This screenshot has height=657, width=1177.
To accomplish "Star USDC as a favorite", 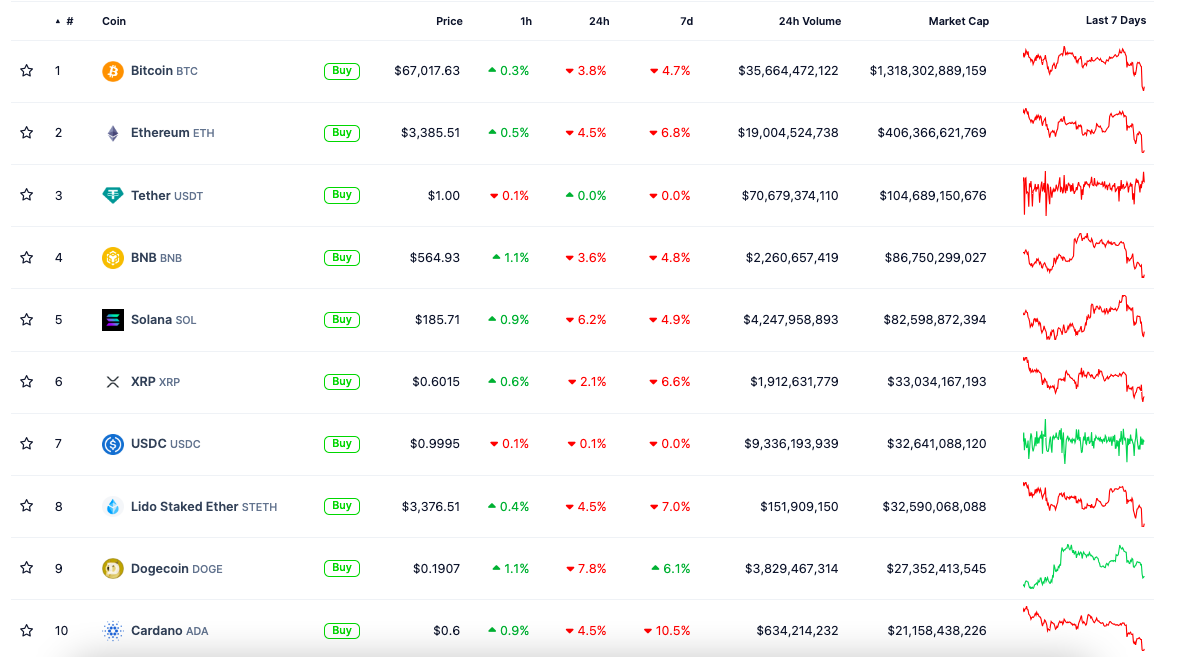I will tap(27, 444).
